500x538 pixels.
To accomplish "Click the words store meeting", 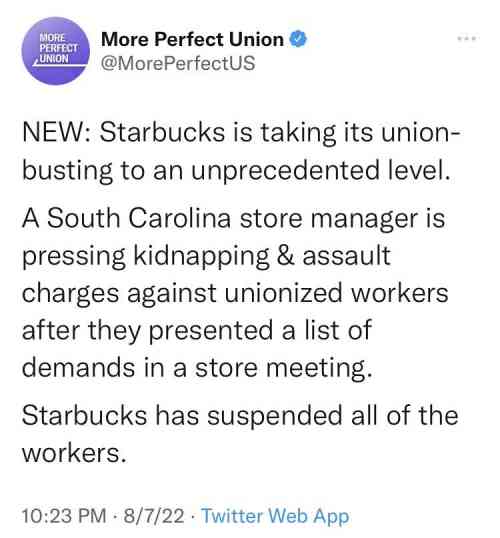I will click(x=283, y=368).
